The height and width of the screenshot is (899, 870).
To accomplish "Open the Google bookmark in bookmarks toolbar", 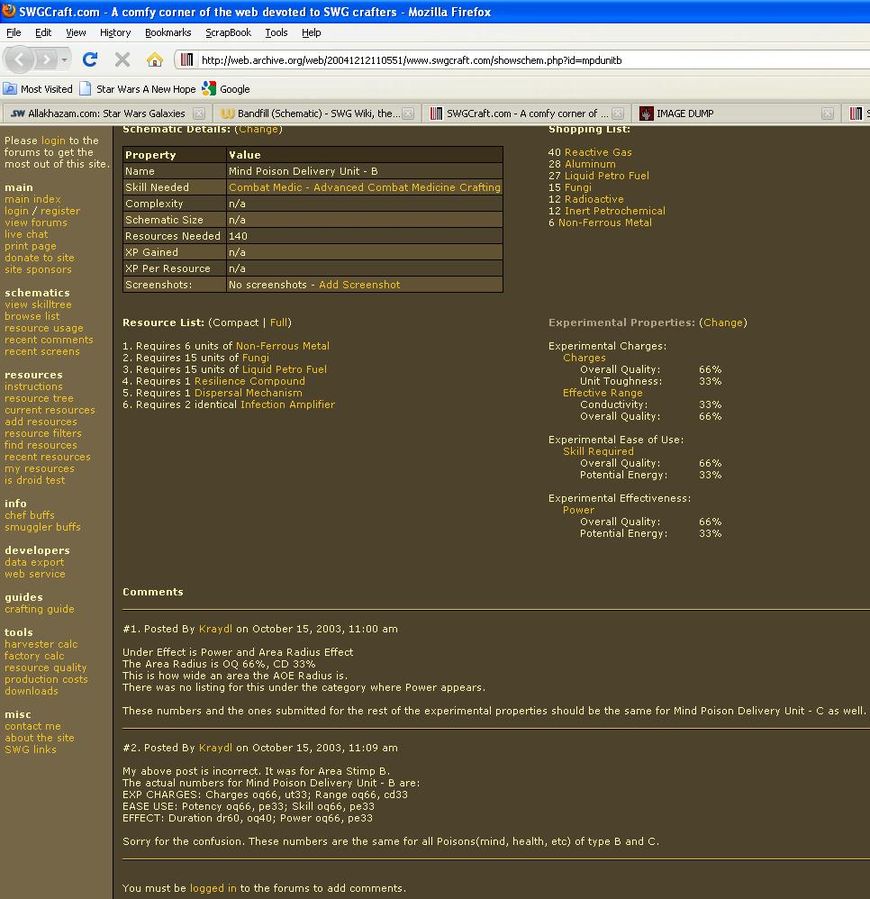I will tap(227, 89).
